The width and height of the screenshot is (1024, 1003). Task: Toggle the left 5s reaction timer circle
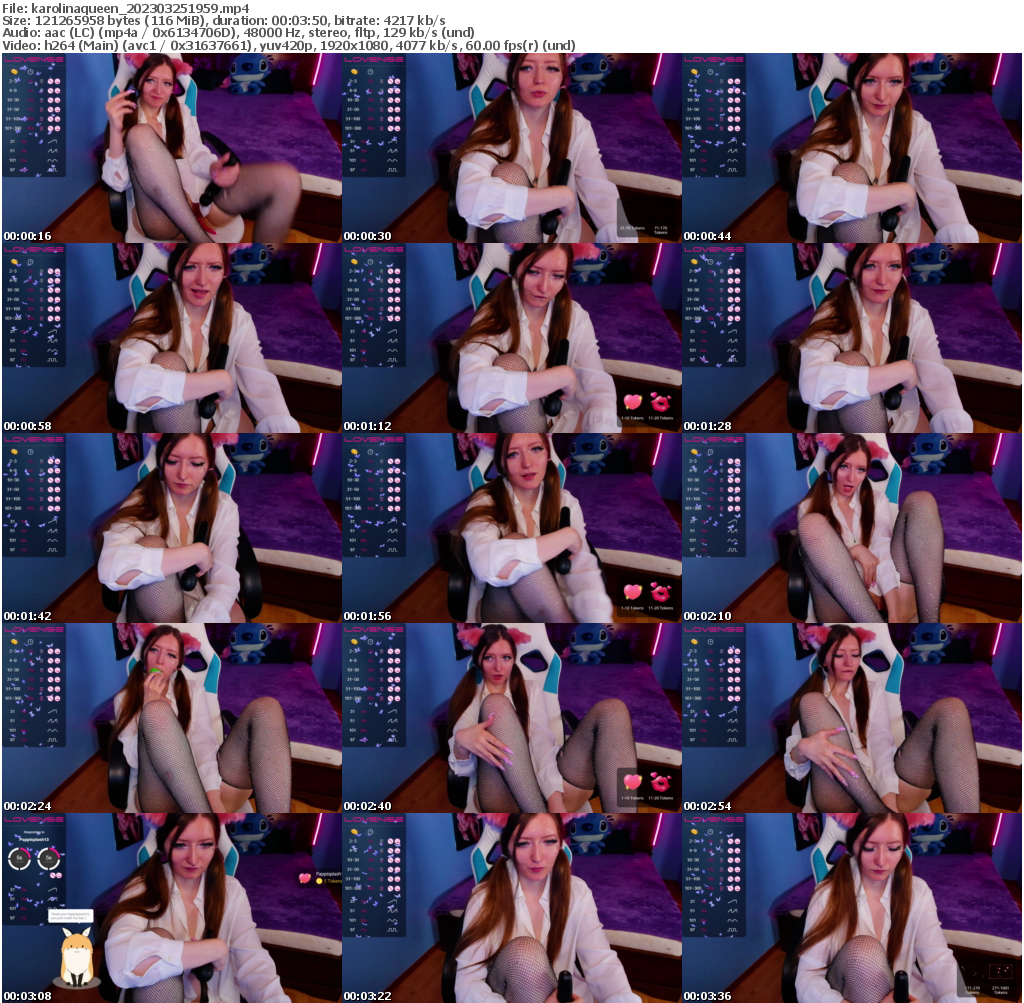click(18, 857)
